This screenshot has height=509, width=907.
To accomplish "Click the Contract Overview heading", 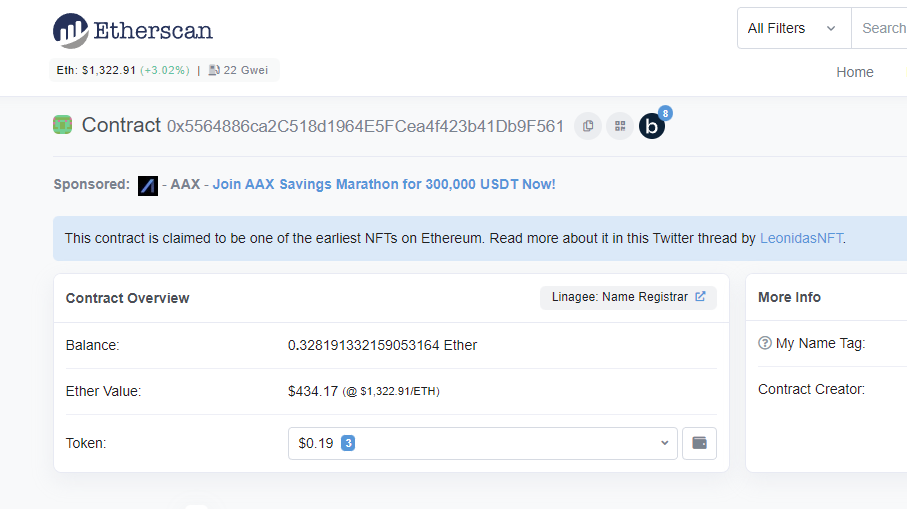I will pyautogui.click(x=127, y=298).
